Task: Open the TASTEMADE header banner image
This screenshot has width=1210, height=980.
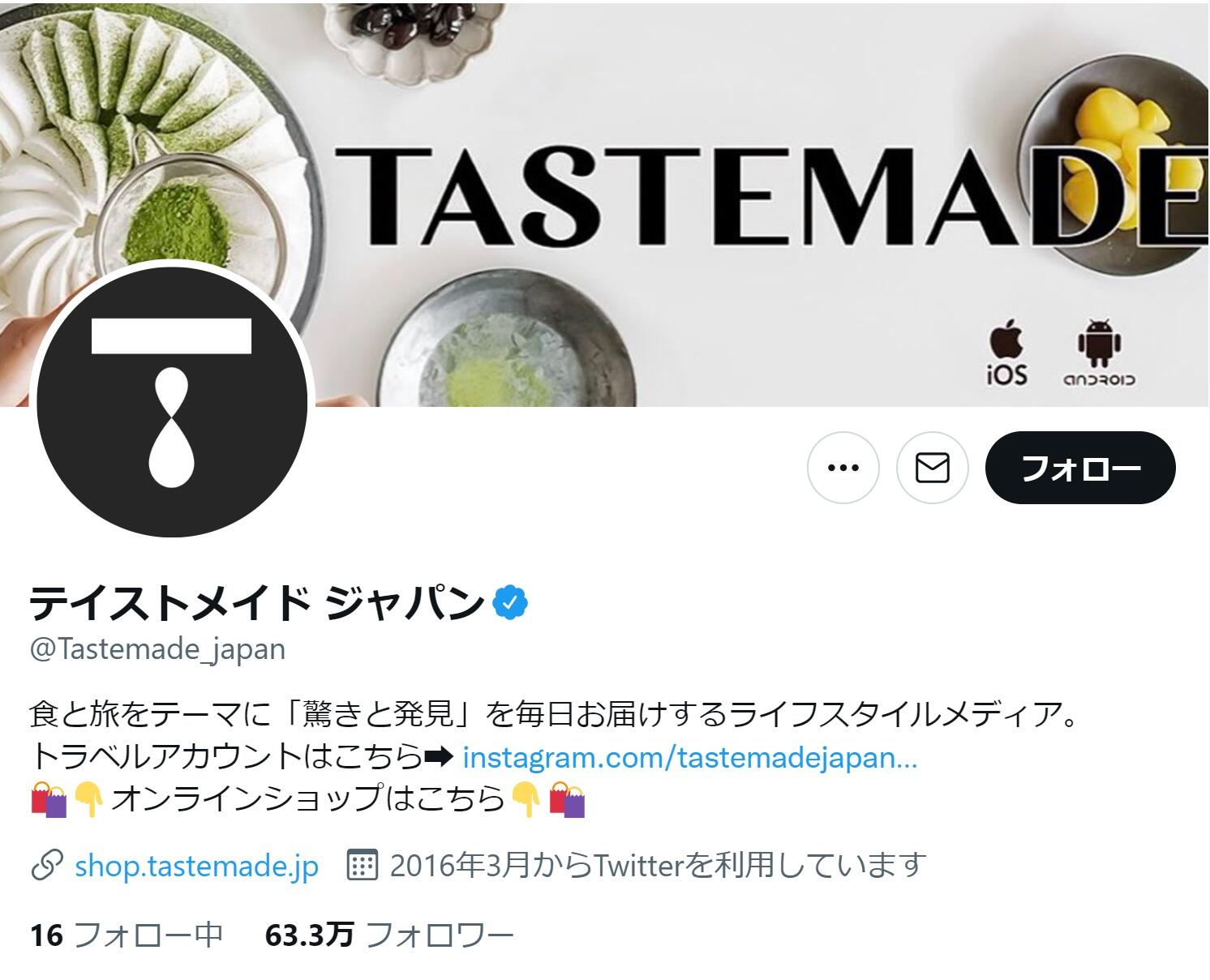Action: click(605, 203)
